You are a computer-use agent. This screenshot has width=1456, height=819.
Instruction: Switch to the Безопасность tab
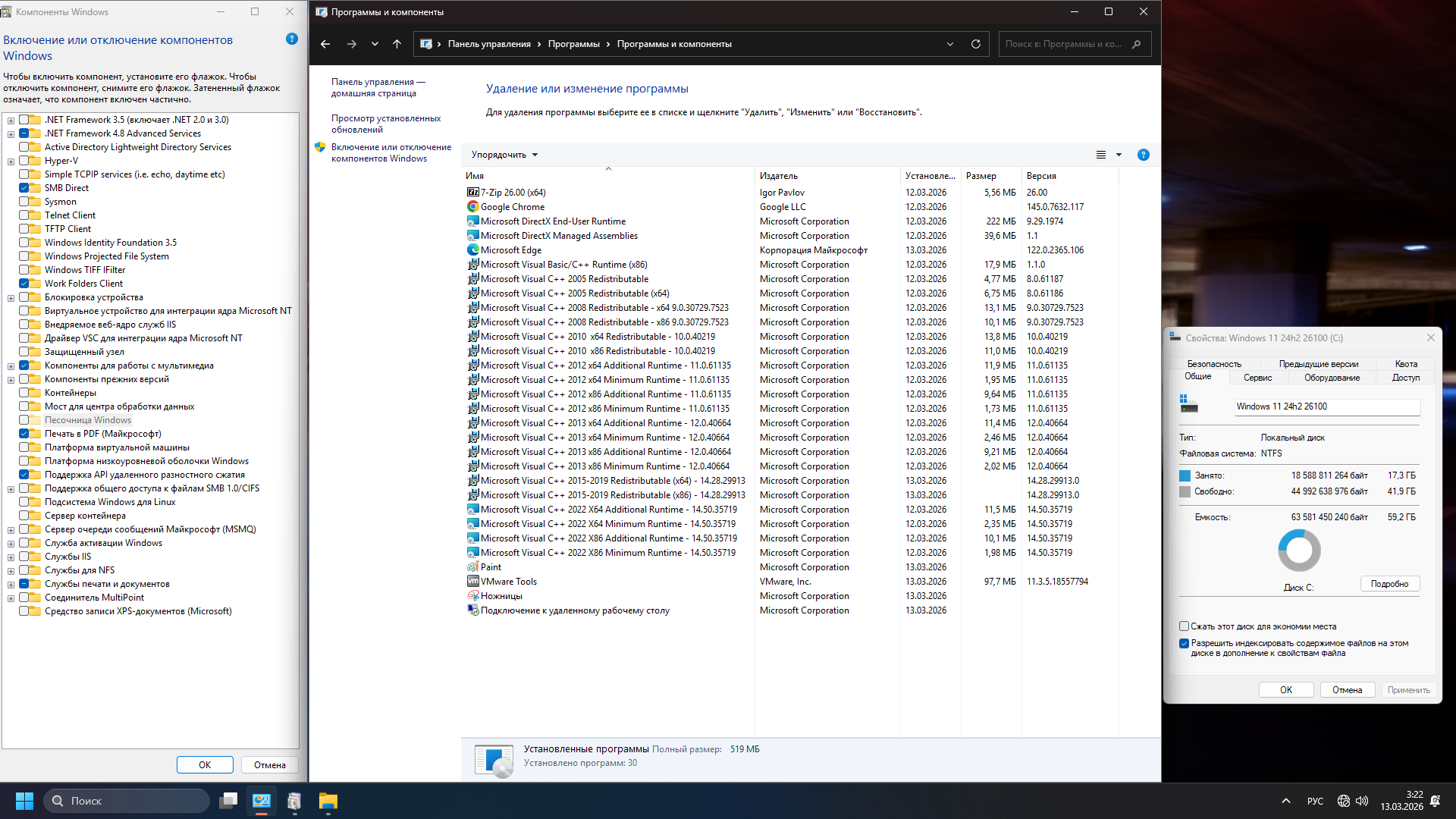[1213, 364]
